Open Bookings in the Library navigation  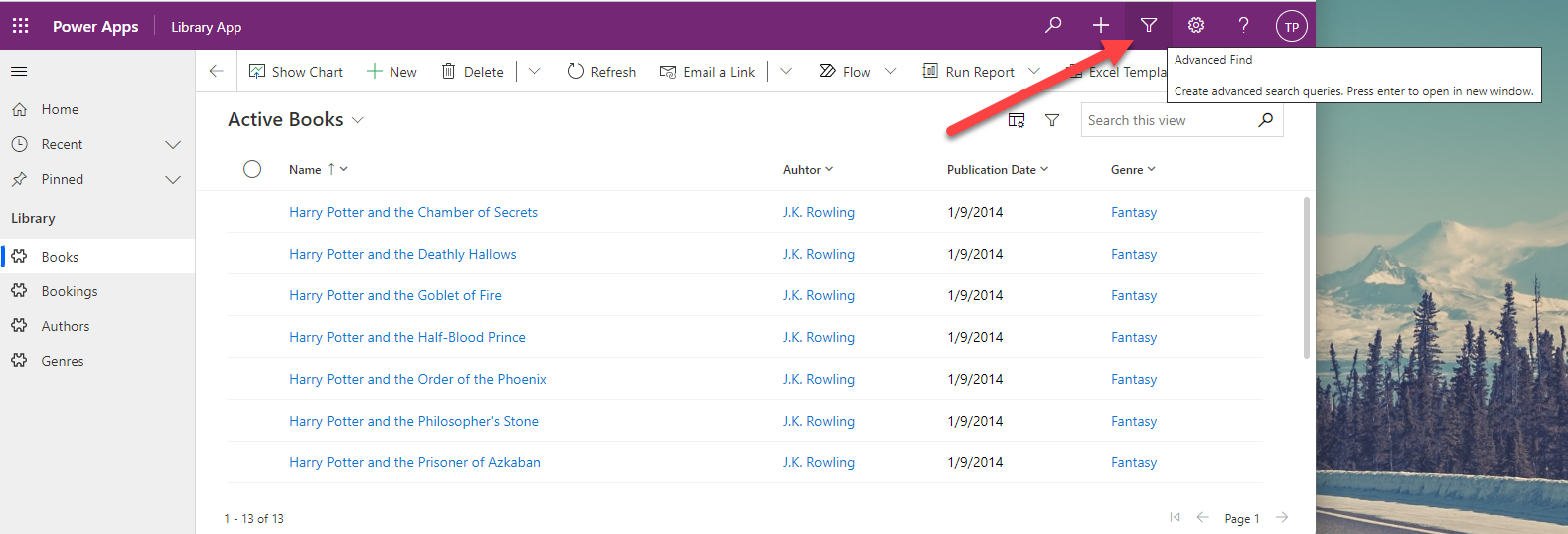70,291
